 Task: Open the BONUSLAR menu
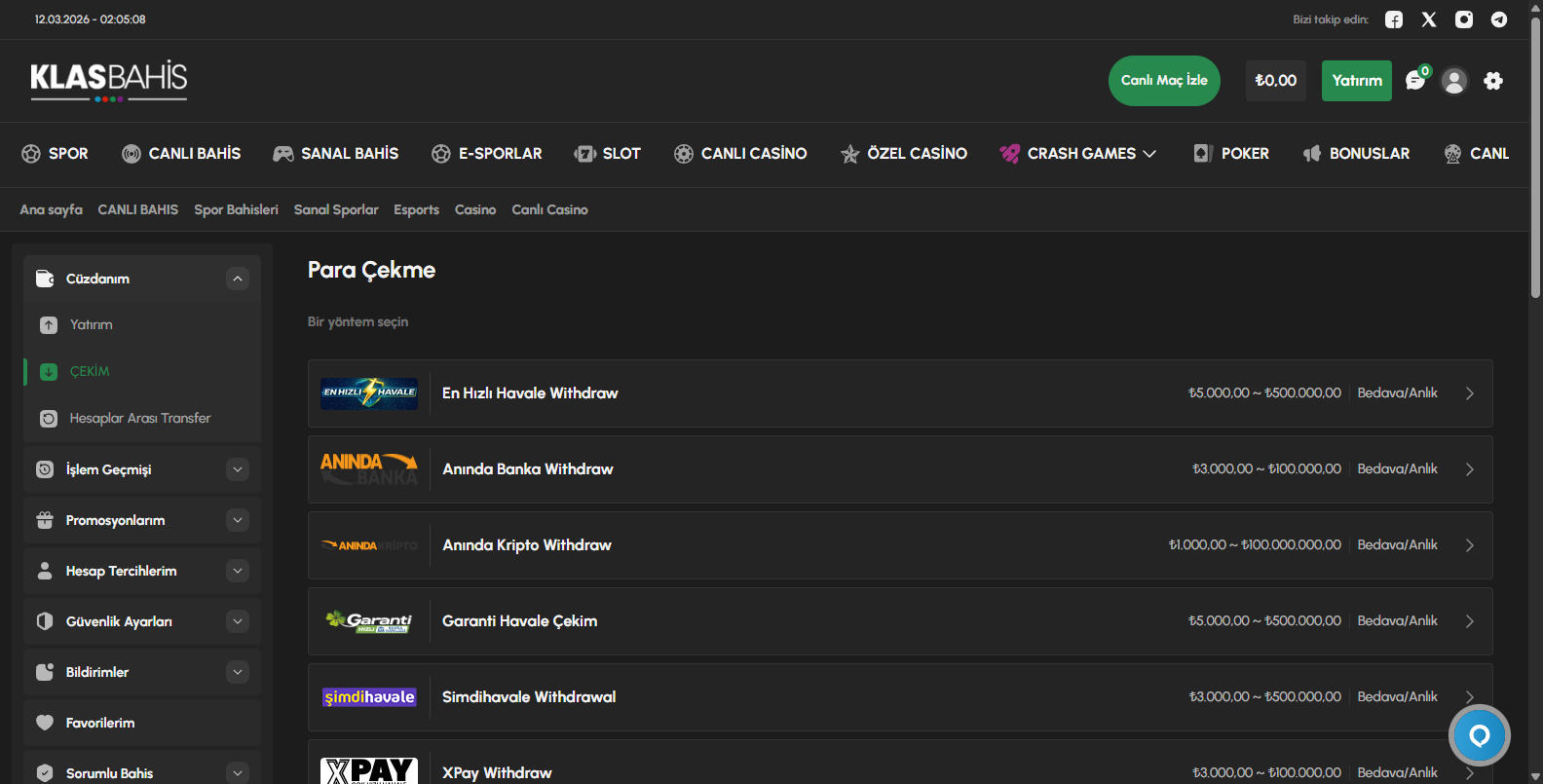pos(1356,154)
